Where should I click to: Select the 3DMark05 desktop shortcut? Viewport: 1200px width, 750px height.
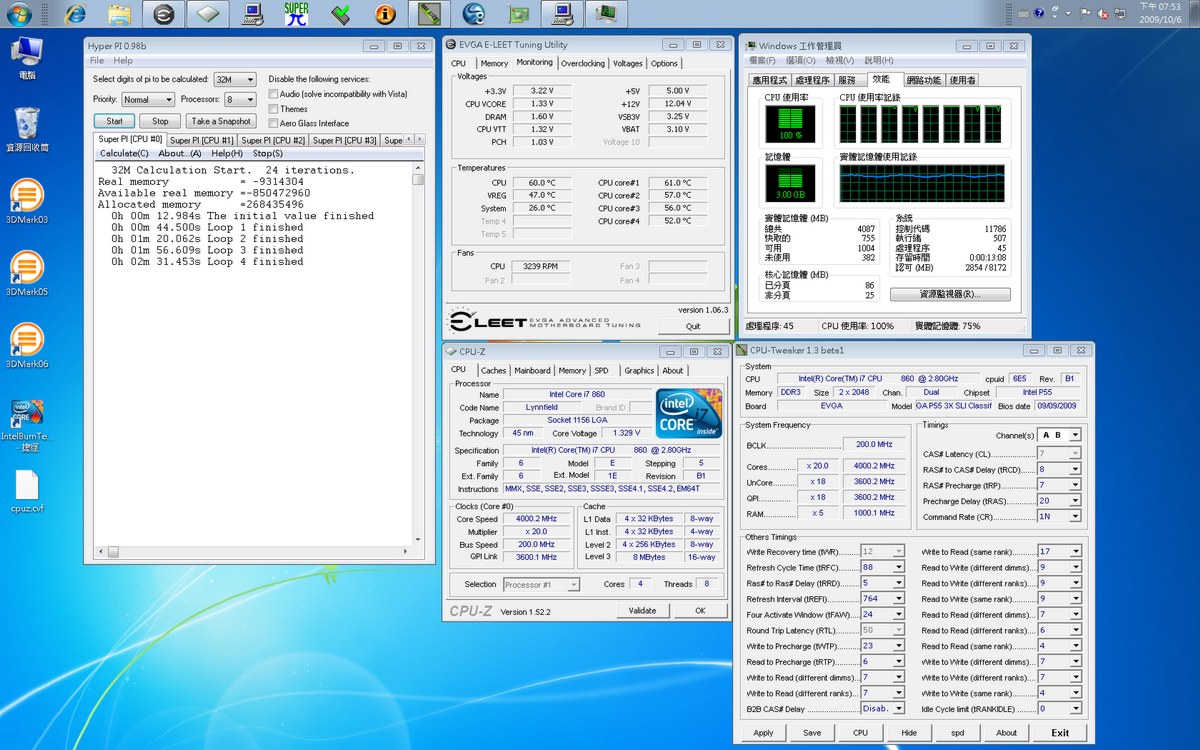click(x=27, y=273)
